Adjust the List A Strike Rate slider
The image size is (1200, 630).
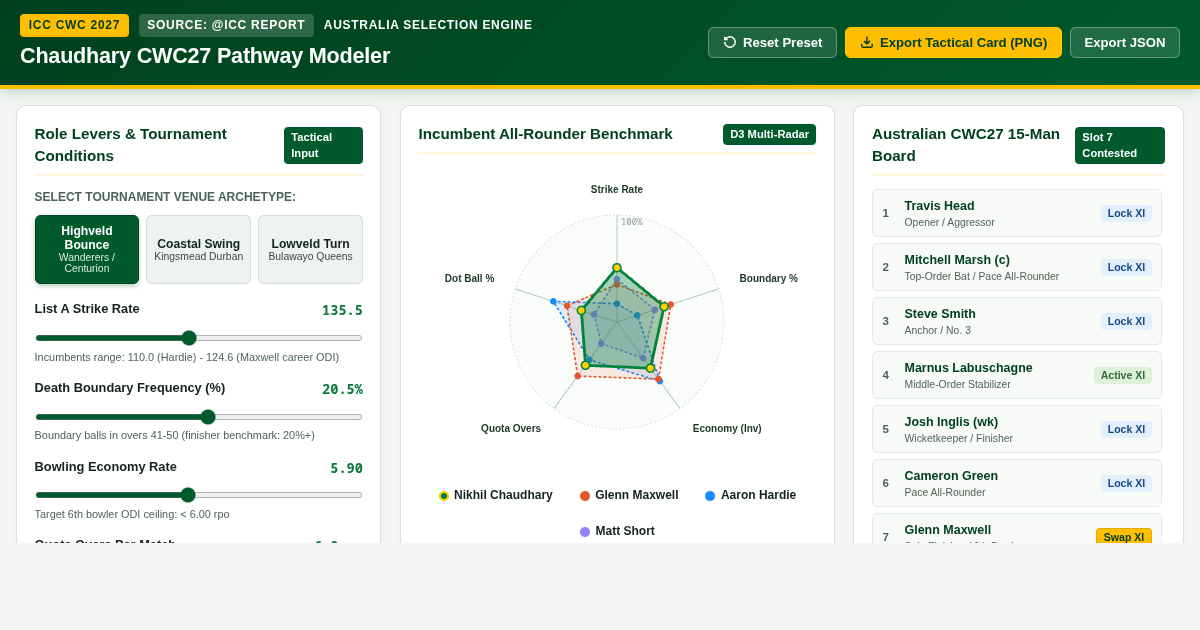tap(199, 338)
